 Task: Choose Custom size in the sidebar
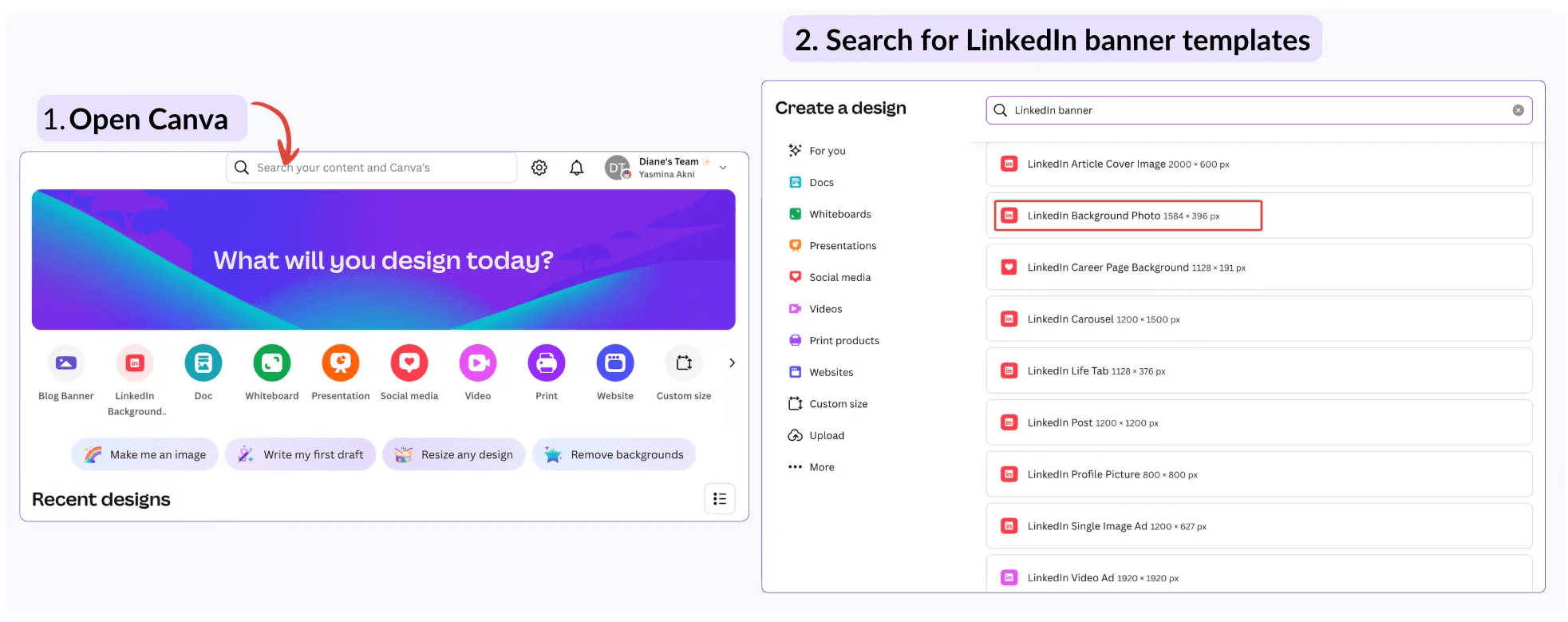(x=827, y=404)
